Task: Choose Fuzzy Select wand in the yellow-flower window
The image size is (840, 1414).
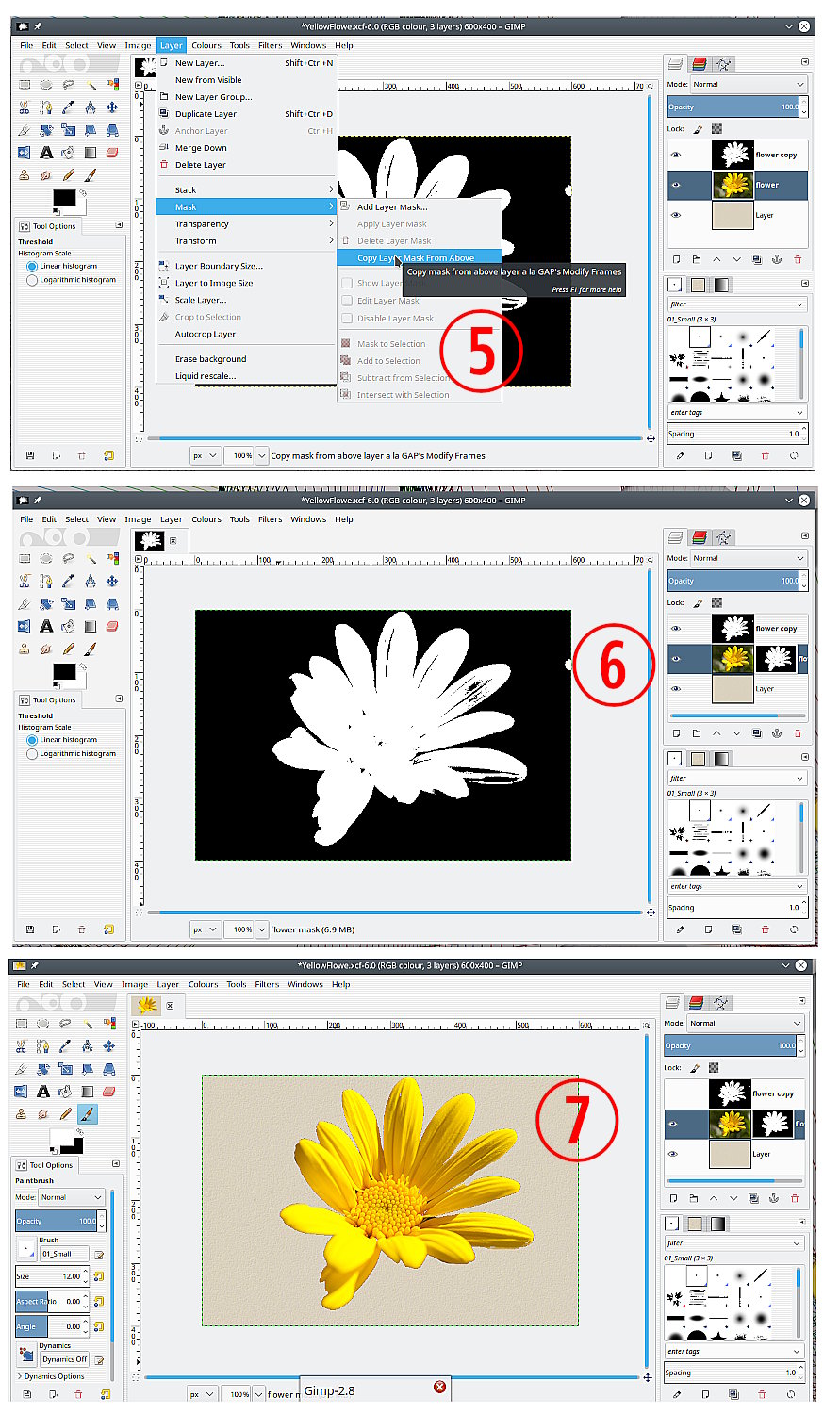Action: [88, 1023]
